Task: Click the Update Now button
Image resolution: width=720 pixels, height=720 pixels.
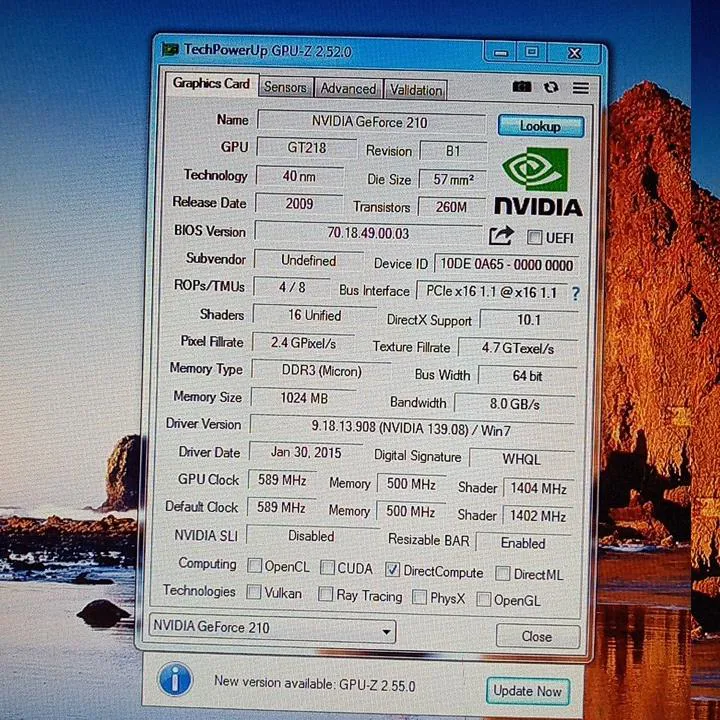Action: click(x=528, y=691)
